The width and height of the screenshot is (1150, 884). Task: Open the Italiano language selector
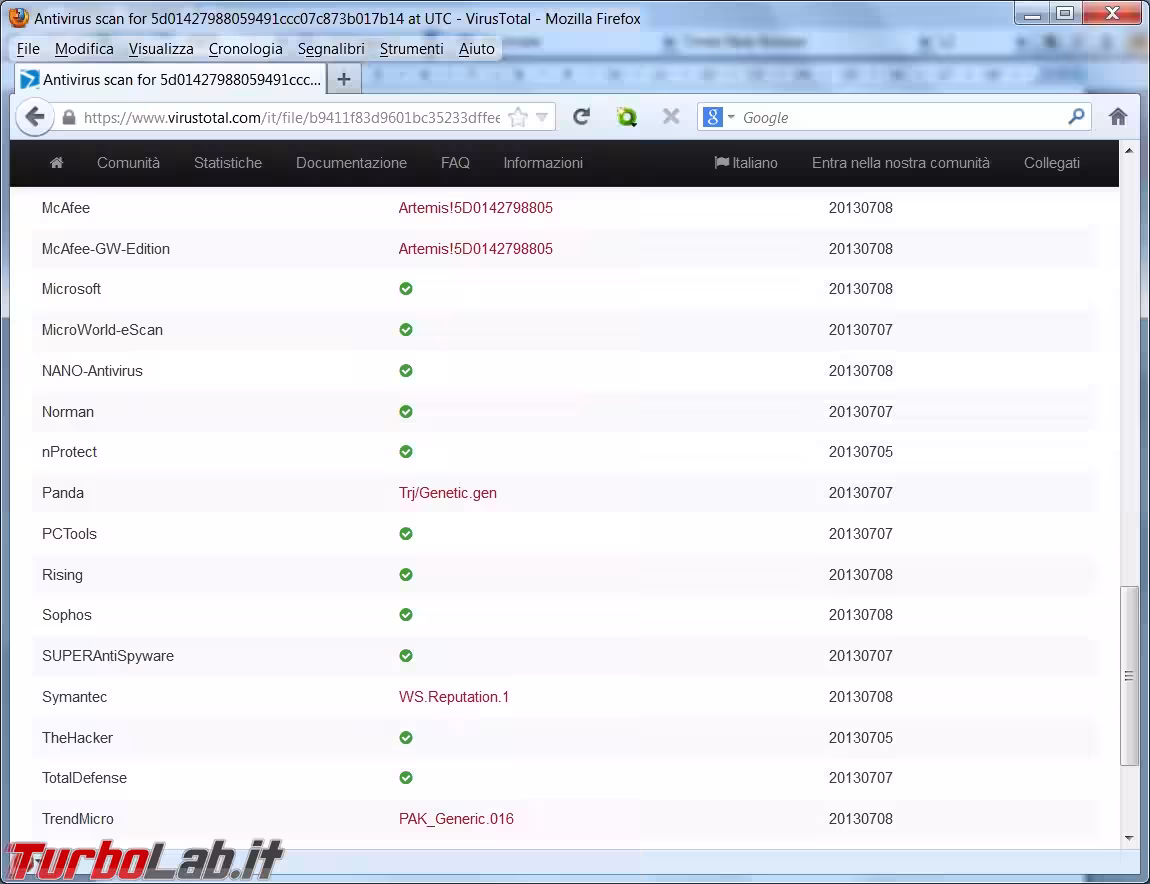click(746, 163)
